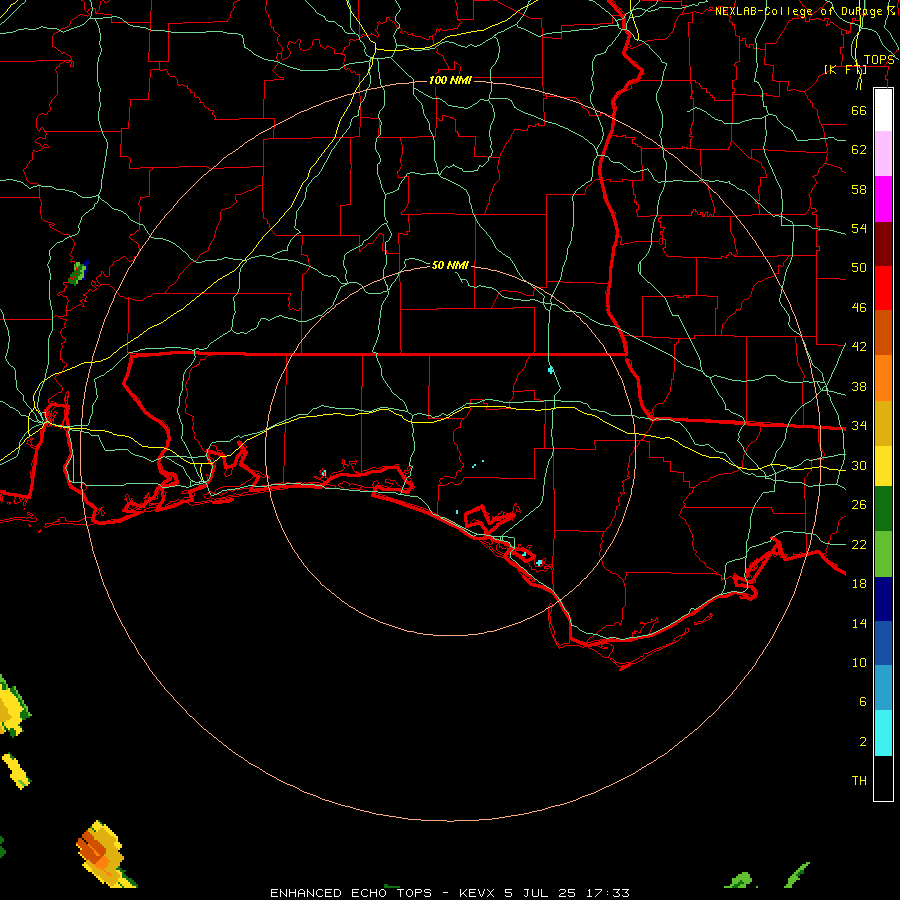The height and width of the screenshot is (900, 900).
Task: Click the light green legend swatch
Action: [x=883, y=554]
